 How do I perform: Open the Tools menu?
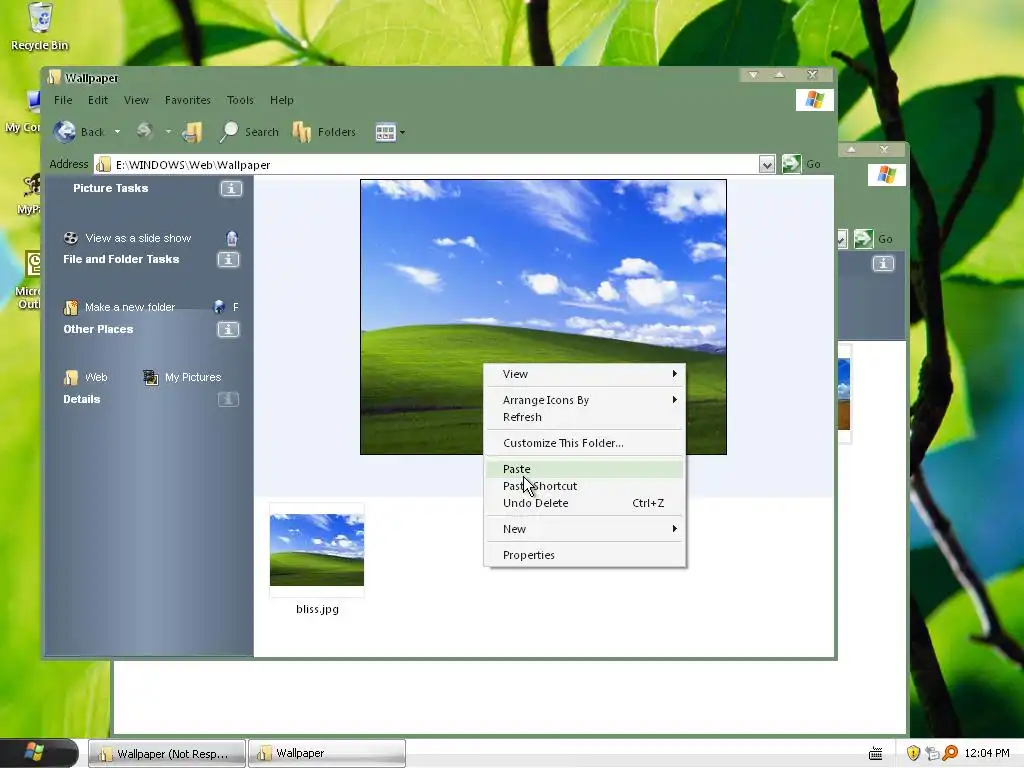(x=240, y=100)
